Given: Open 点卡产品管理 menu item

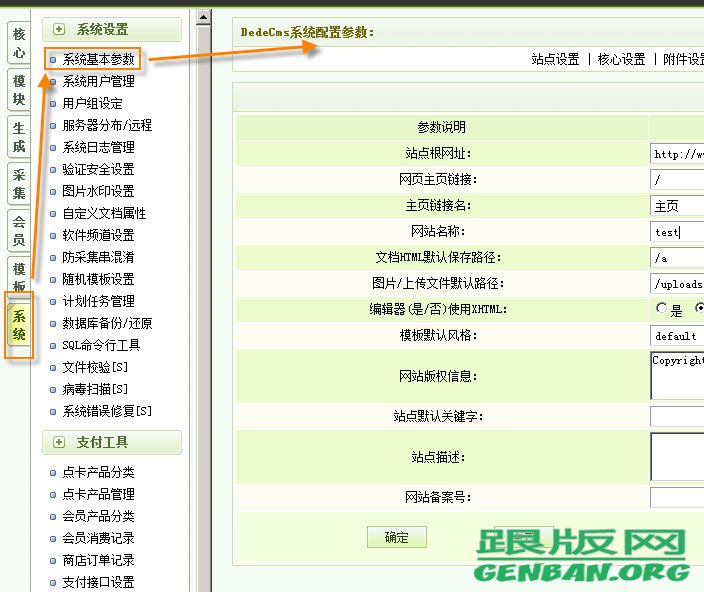Looking at the screenshot, I should tap(98, 494).
